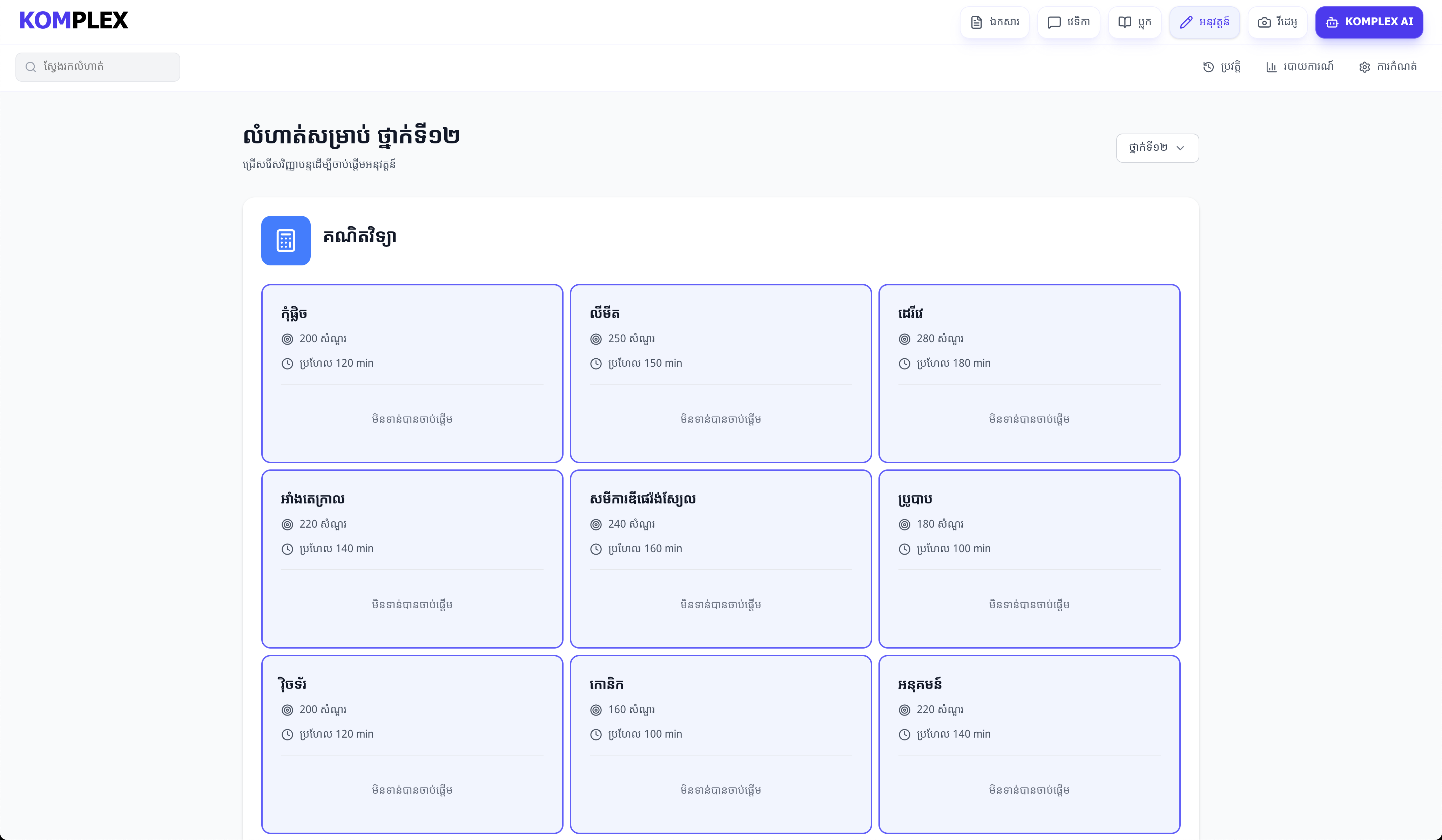The height and width of the screenshot is (840, 1442).
Task: Click the KOMPLEX logo
Action: click(73, 21)
